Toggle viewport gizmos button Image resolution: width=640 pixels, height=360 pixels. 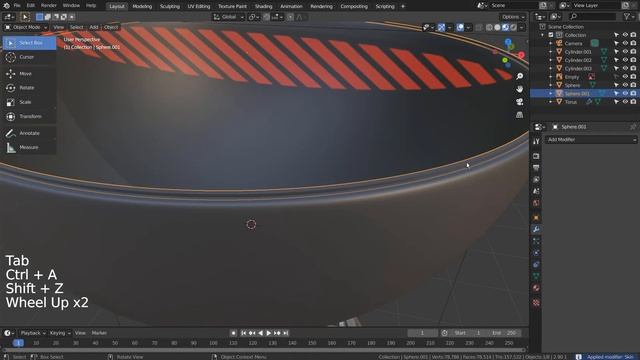pos(441,27)
